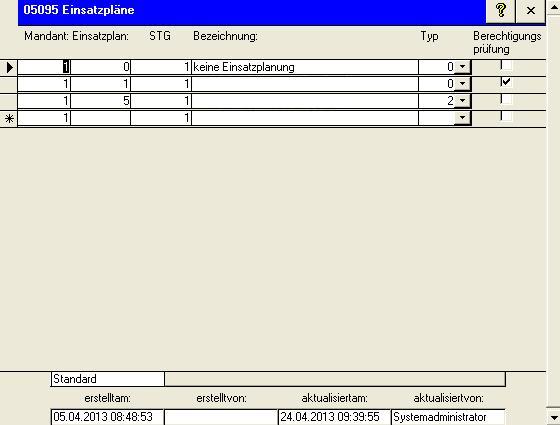
Task: Click the scrollbar up arrow
Action: tap(554, 7)
